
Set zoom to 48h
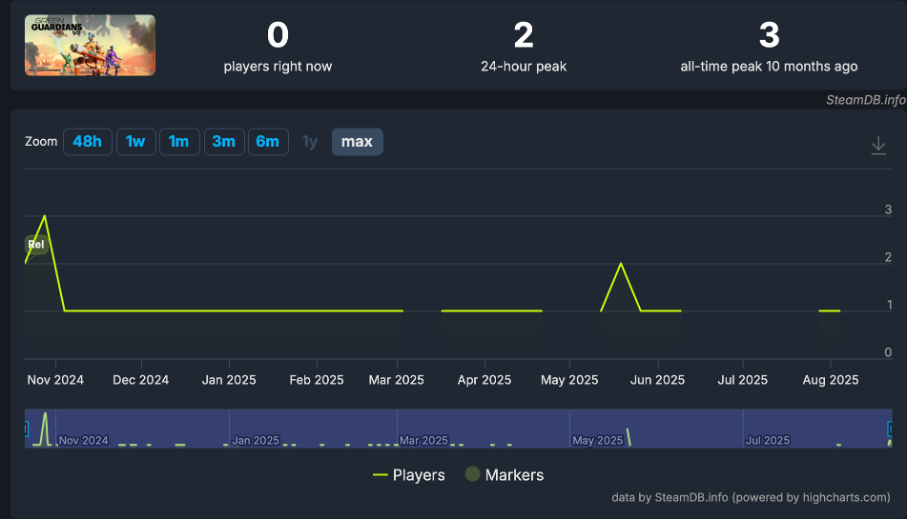coord(87,142)
